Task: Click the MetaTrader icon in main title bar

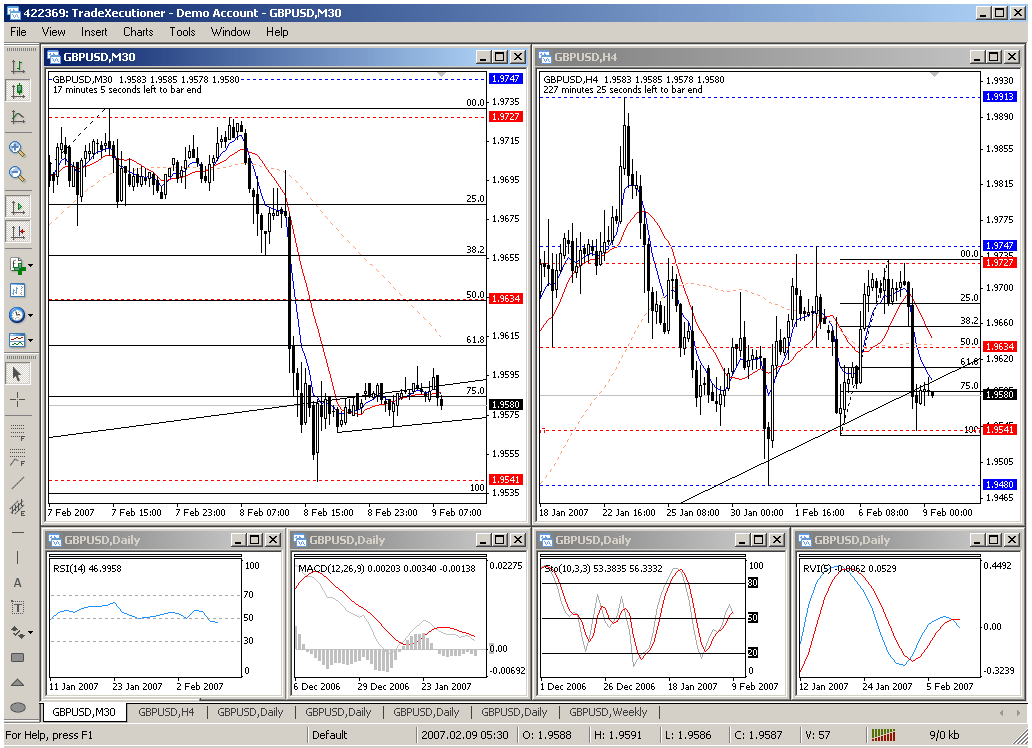Action: (13, 13)
